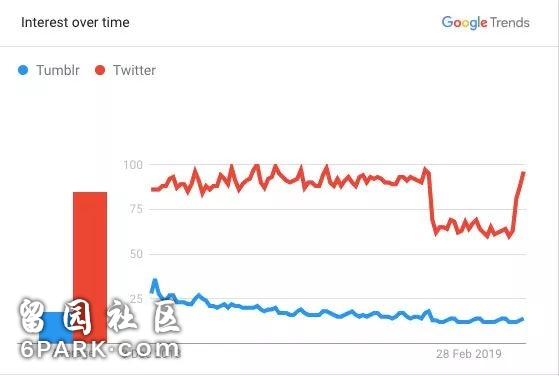
Task: Select the Twitter legend label
Action: pyautogui.click(x=134, y=70)
